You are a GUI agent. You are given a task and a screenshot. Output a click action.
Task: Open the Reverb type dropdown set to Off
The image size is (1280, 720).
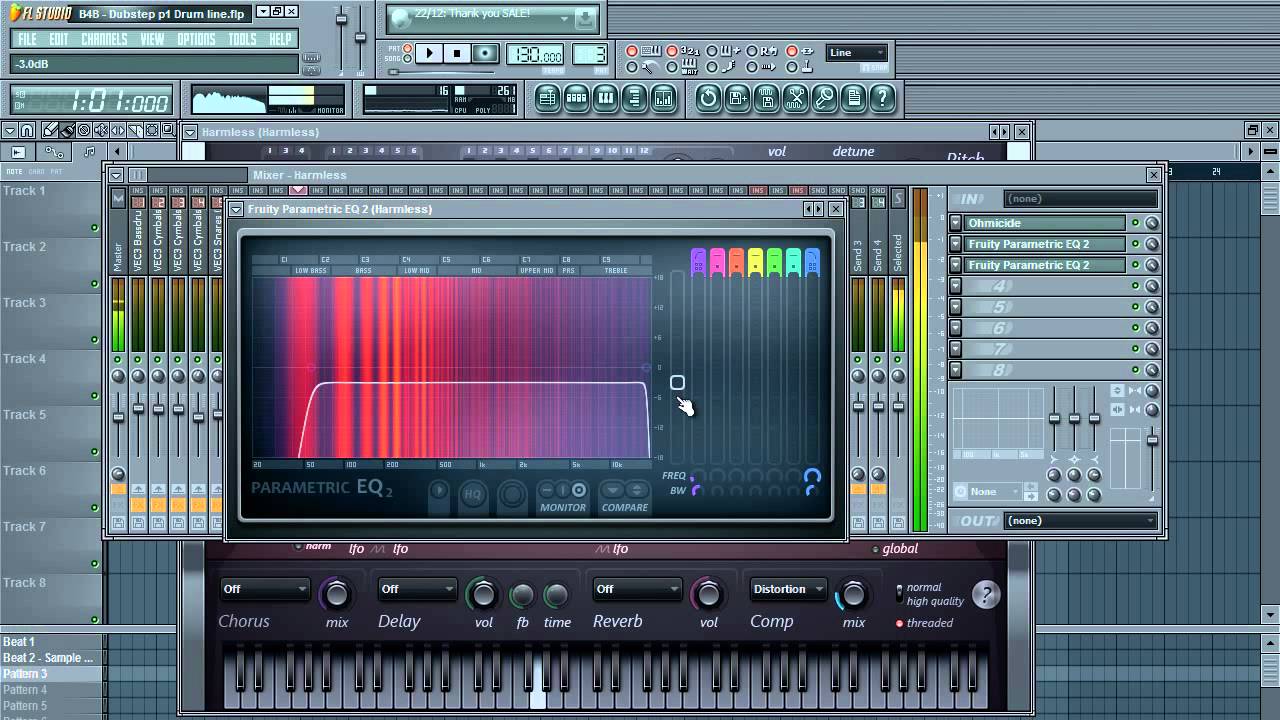[x=637, y=589]
